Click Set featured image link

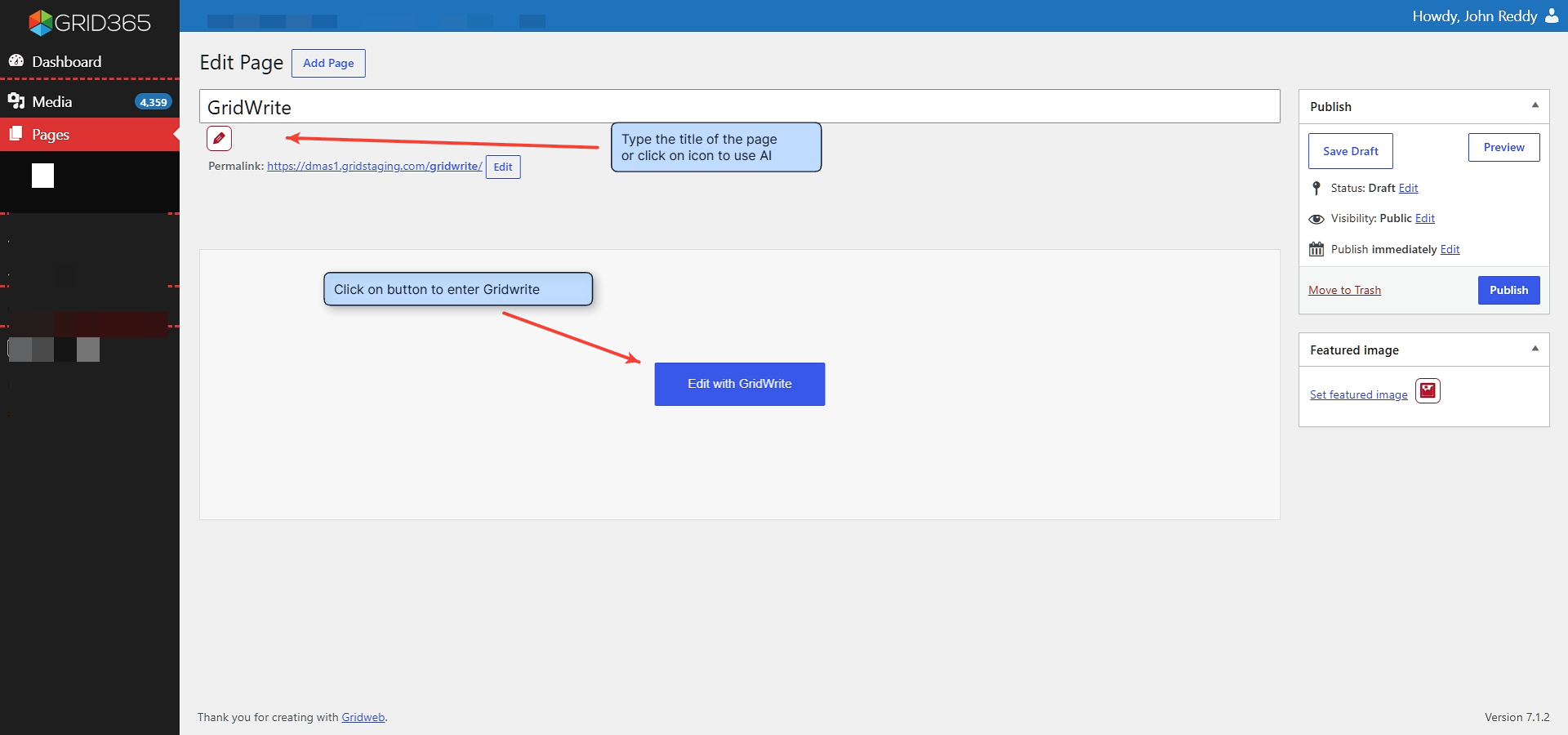tap(1359, 394)
